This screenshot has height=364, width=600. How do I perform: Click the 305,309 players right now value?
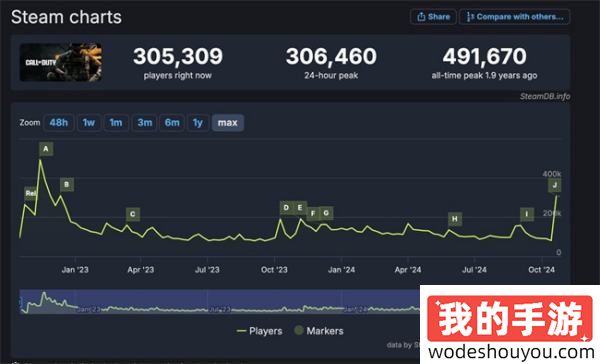(x=178, y=57)
